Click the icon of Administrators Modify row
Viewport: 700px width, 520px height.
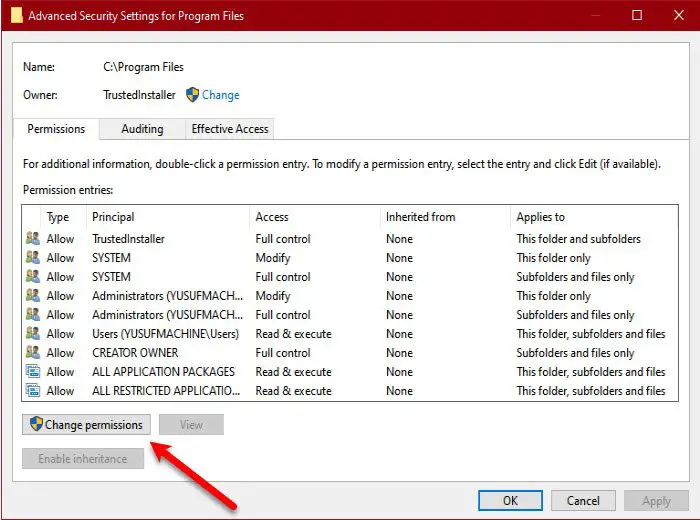[x=33, y=295]
